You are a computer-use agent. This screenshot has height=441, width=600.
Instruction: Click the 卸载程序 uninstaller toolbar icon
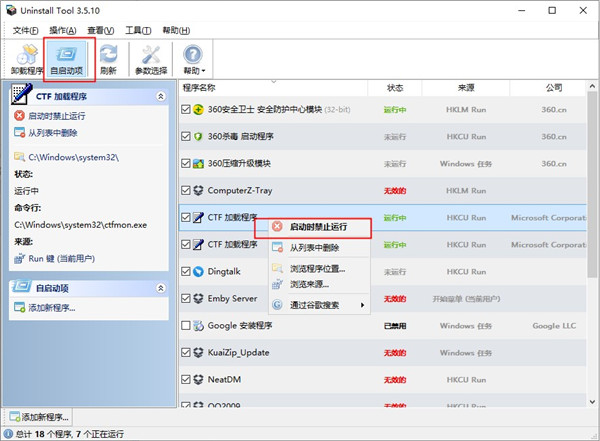[24, 55]
